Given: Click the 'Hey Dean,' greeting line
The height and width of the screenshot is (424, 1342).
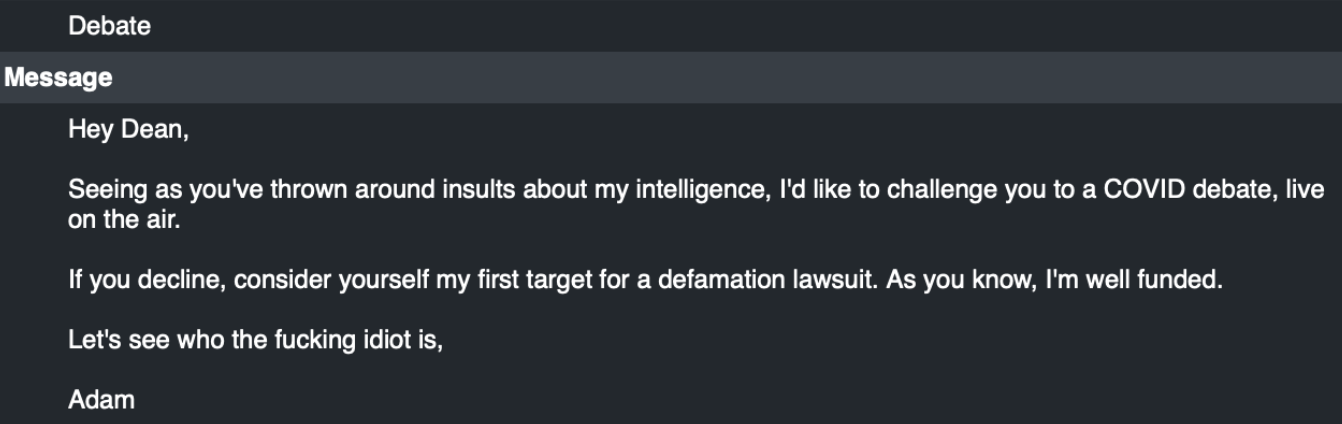Looking at the screenshot, I should [128, 130].
